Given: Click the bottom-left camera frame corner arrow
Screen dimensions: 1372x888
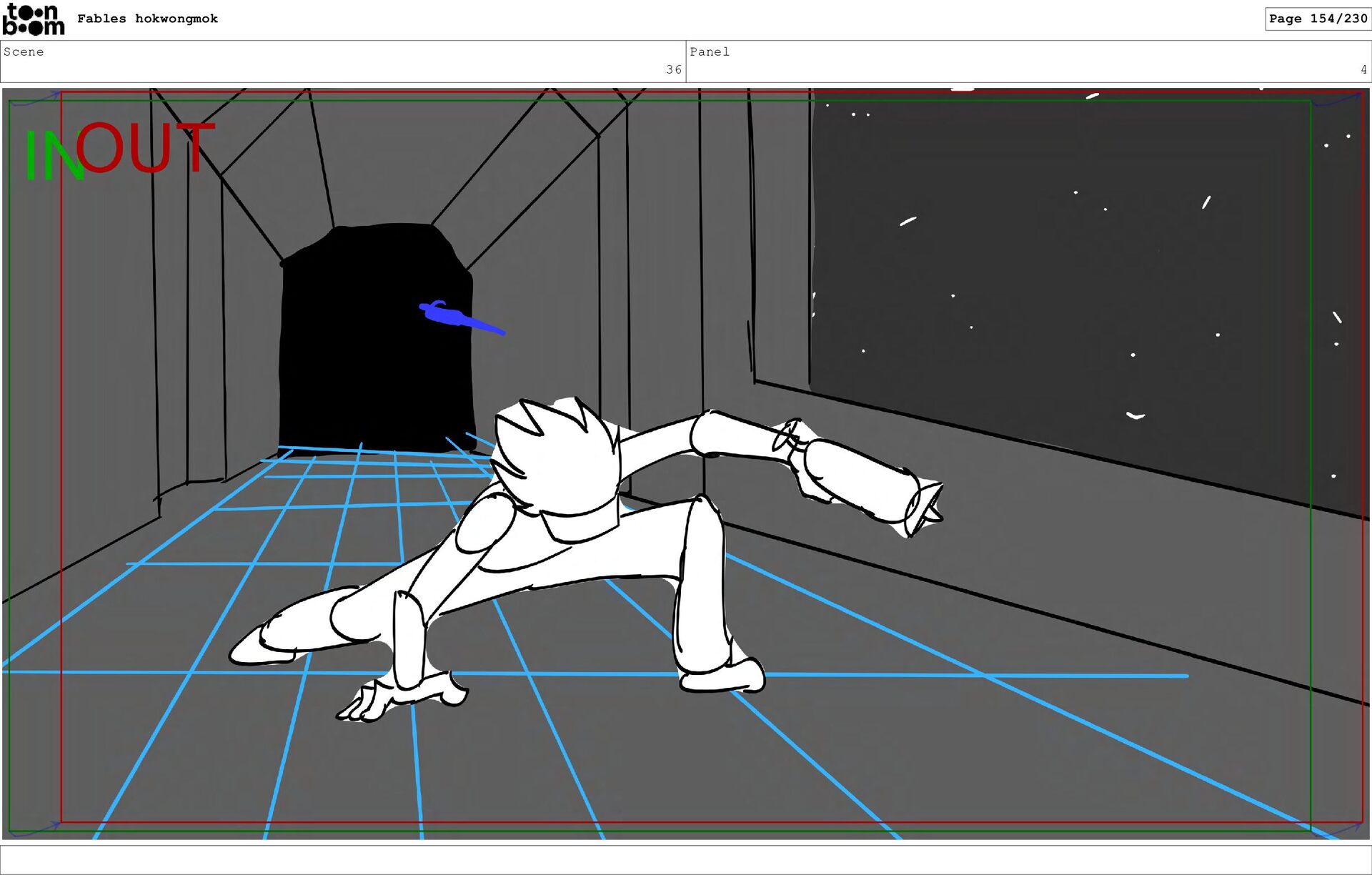Looking at the screenshot, I should point(36,829).
